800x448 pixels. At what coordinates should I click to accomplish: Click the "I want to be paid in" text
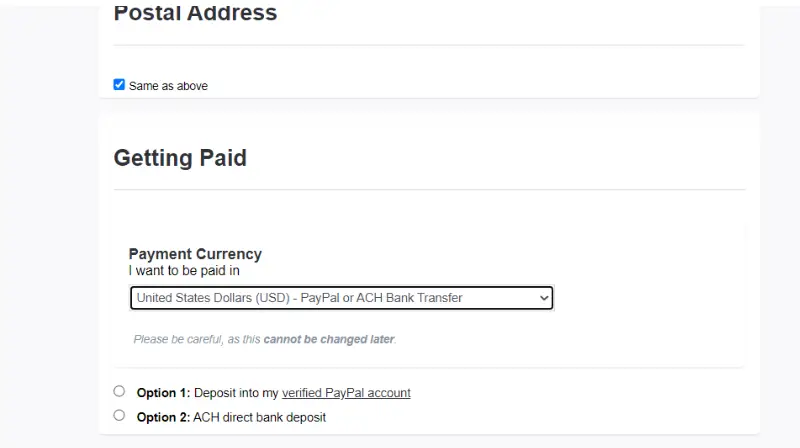tap(184, 270)
